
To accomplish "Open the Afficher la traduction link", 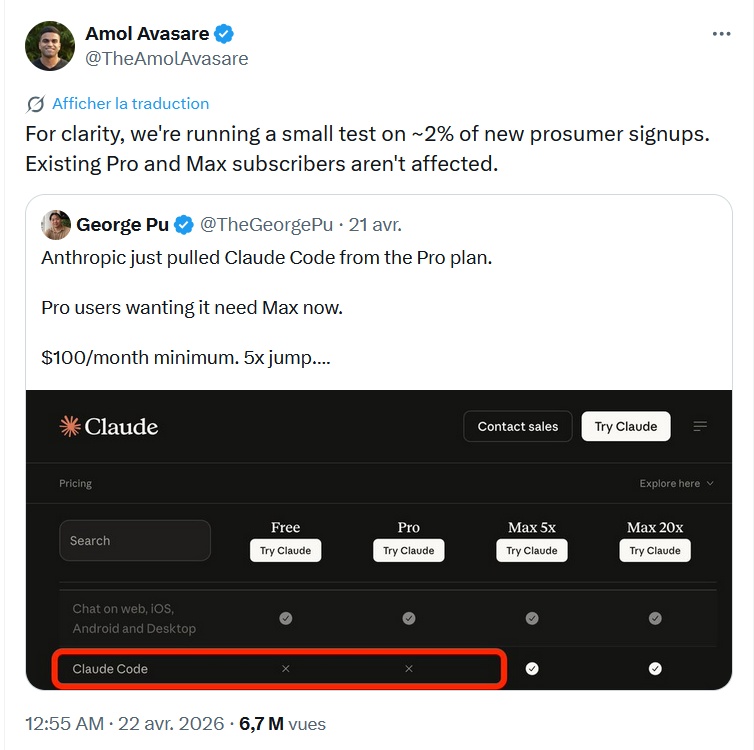I will (x=130, y=104).
